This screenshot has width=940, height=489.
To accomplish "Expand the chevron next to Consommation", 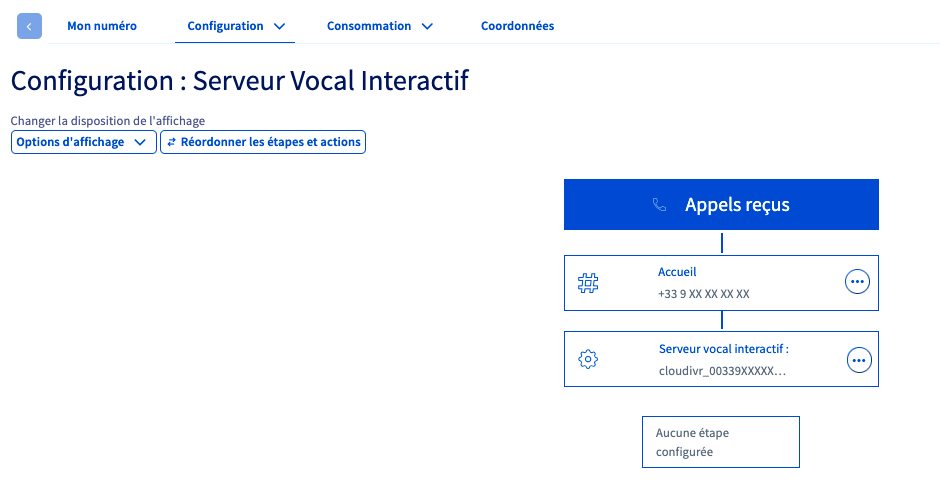I will click(427, 26).
